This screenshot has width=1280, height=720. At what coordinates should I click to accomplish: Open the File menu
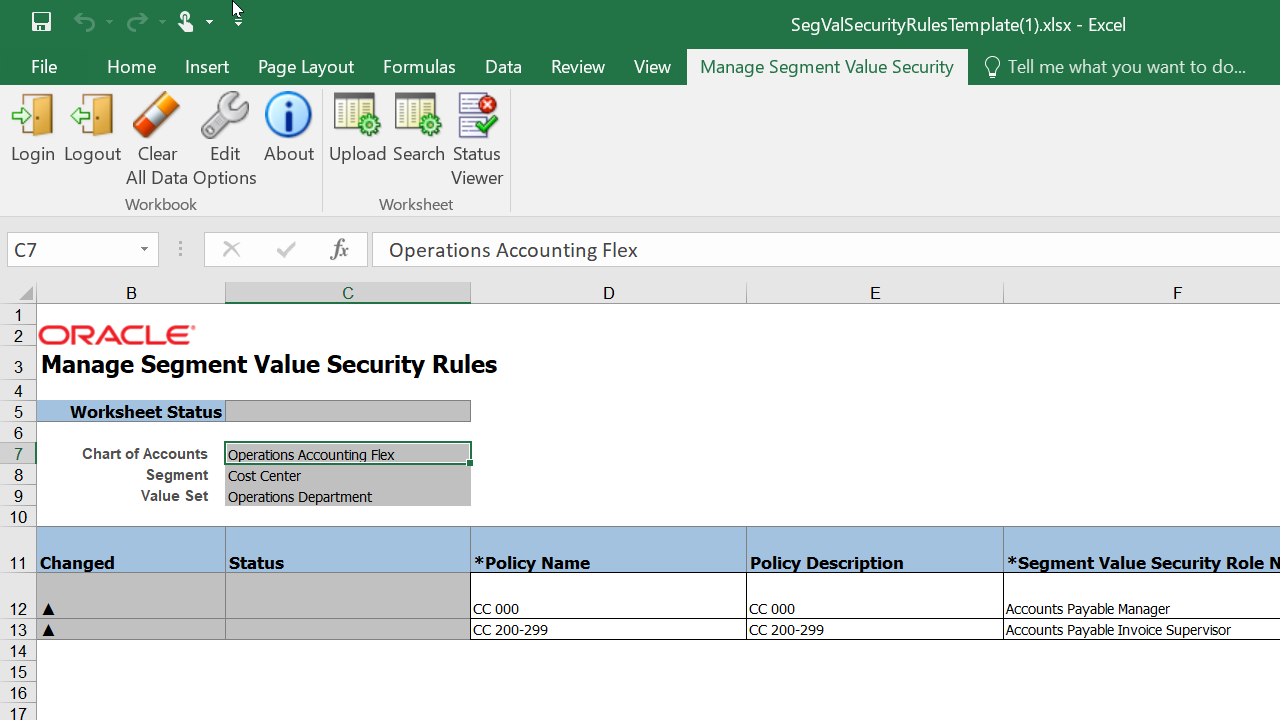click(44, 67)
